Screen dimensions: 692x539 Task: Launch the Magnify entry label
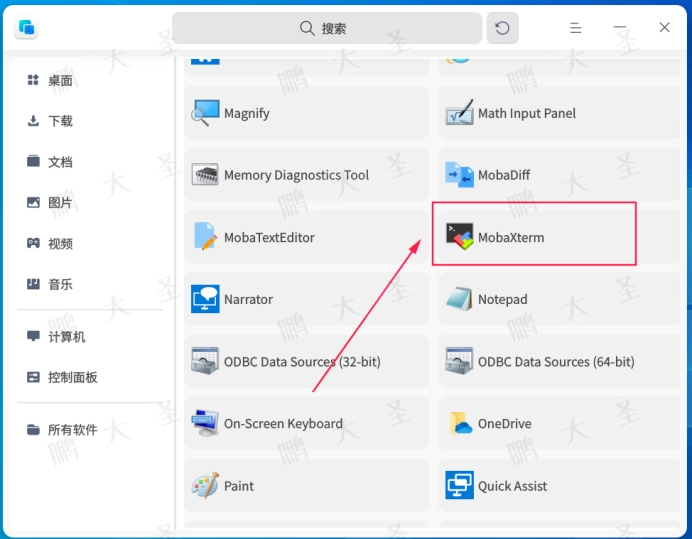247,113
